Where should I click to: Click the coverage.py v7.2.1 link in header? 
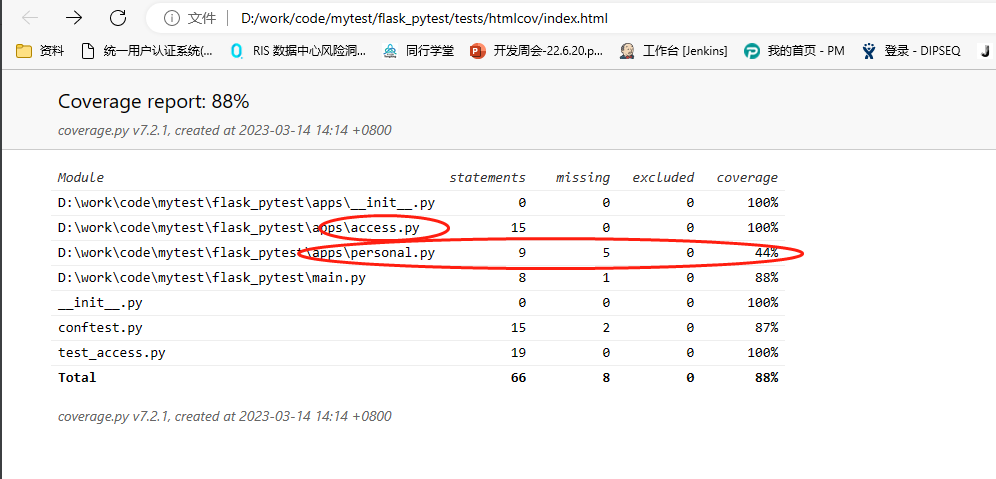tap(114, 130)
